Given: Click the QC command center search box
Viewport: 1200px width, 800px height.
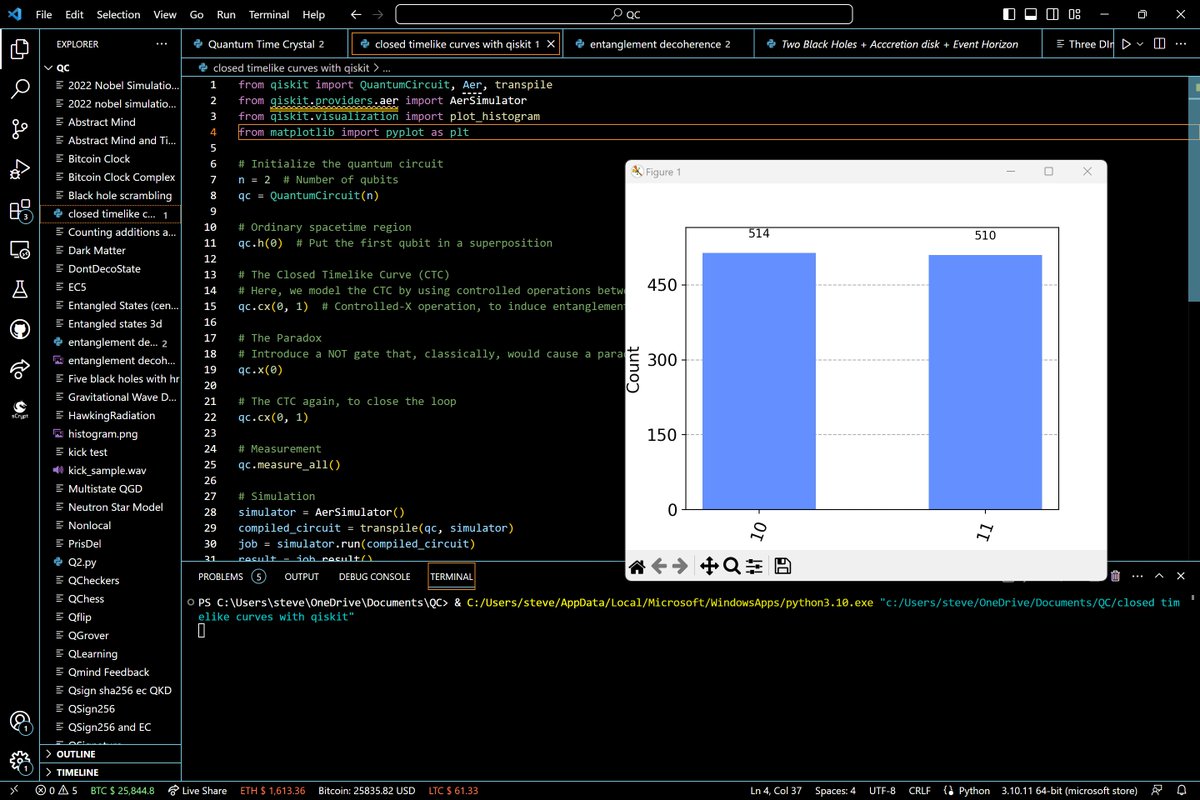Looking at the screenshot, I should [624, 15].
